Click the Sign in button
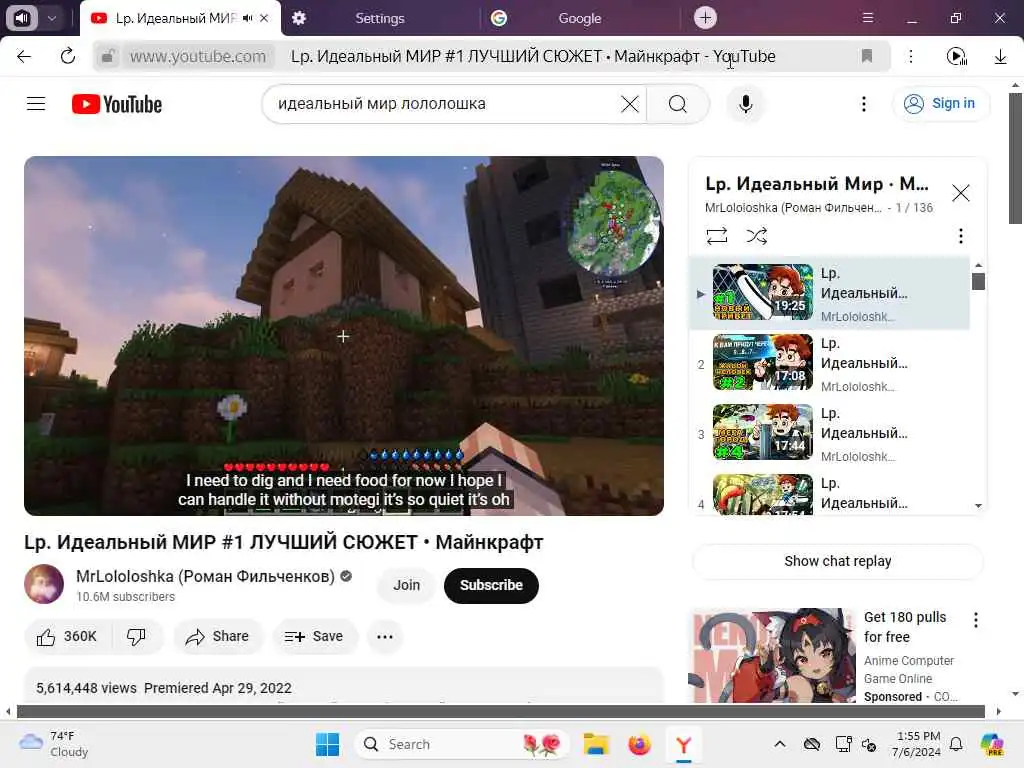Image resolution: width=1024 pixels, height=768 pixels. coord(940,104)
